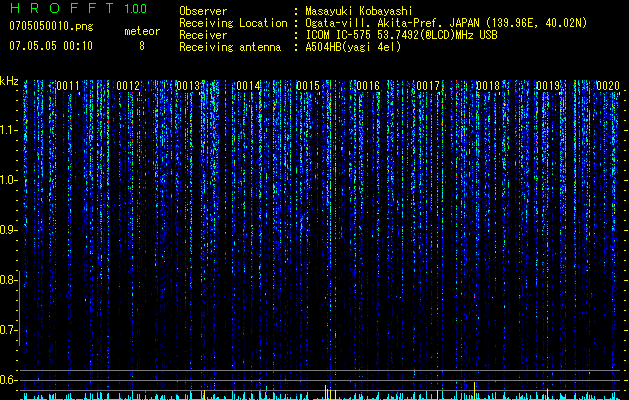629x400 pixels.
Task: Click the ICOM IC-575 53.7492 MHz text
Action: (x=401, y=35)
